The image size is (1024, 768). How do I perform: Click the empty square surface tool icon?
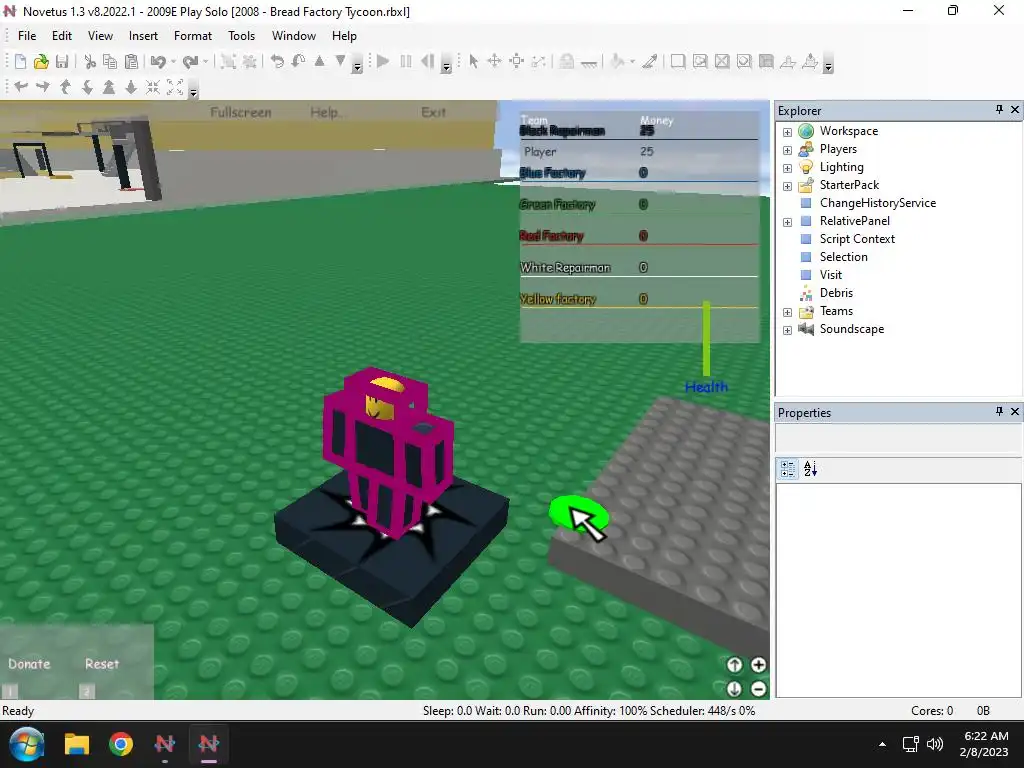[678, 61]
